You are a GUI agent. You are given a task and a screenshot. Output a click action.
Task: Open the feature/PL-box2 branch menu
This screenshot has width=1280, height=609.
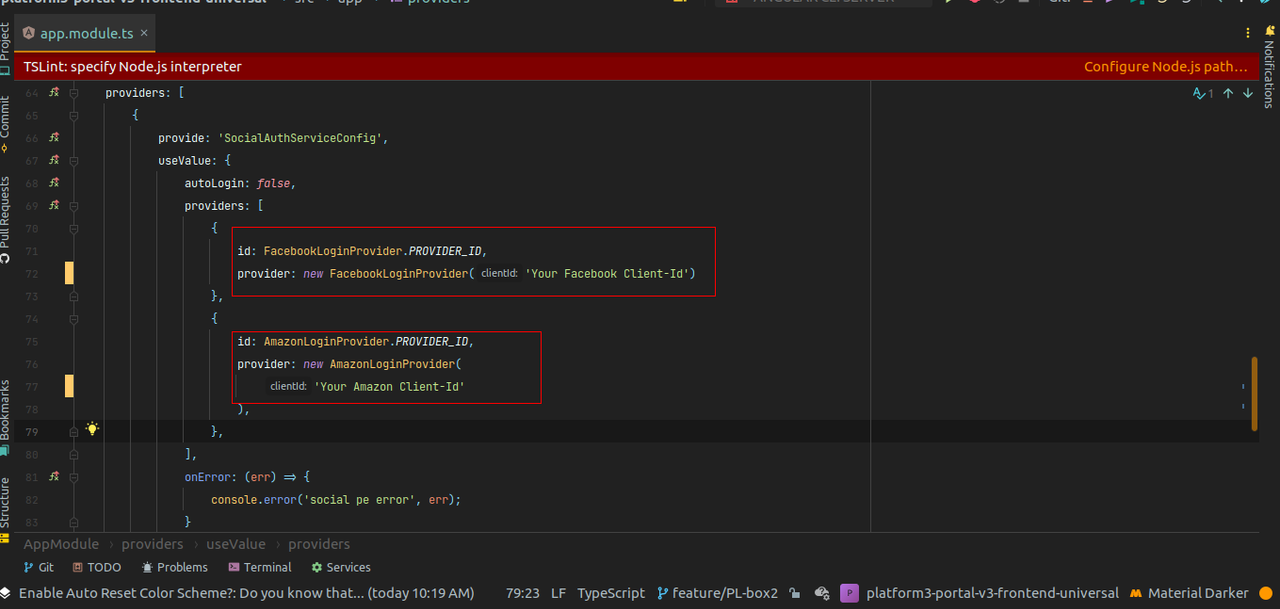[x=717, y=593]
